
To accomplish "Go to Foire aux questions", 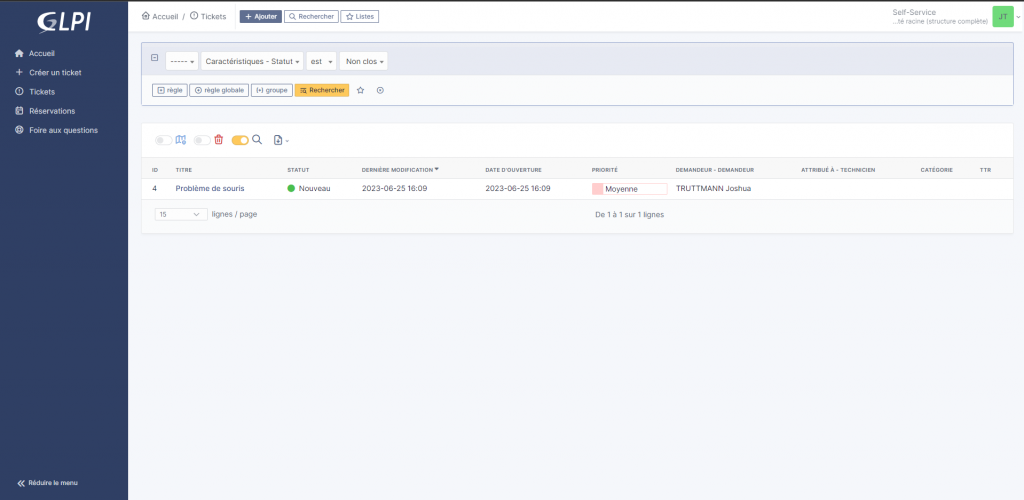I will [63, 130].
